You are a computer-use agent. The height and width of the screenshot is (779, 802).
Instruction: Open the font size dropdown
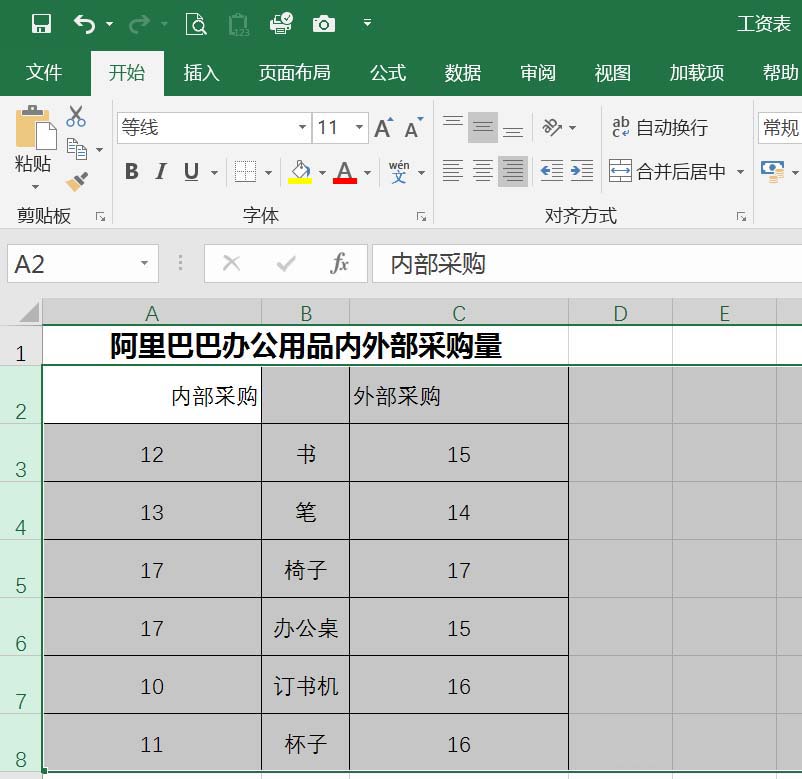(360, 127)
